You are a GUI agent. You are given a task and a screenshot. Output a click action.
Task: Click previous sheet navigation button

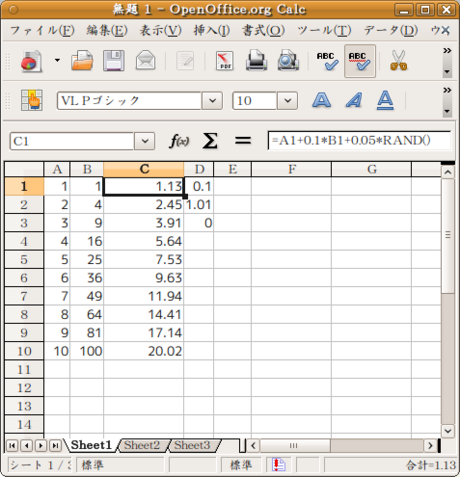(27, 446)
